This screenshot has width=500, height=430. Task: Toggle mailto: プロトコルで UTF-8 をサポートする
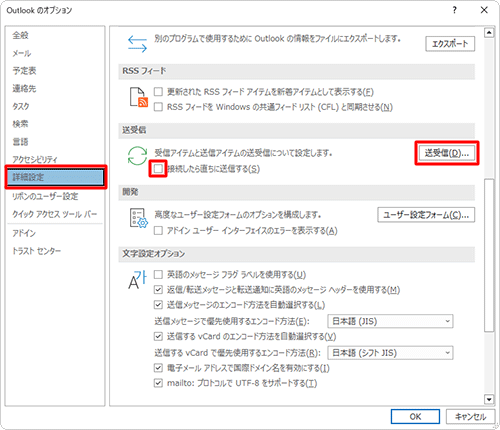(x=158, y=383)
